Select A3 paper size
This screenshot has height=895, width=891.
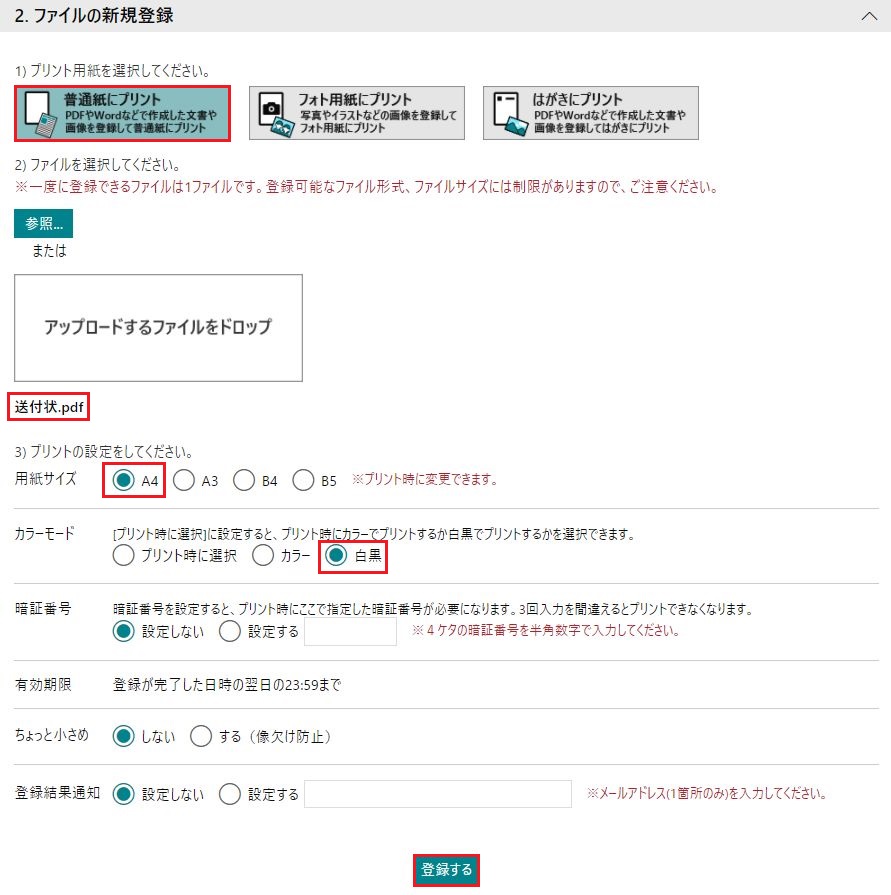click(184, 481)
